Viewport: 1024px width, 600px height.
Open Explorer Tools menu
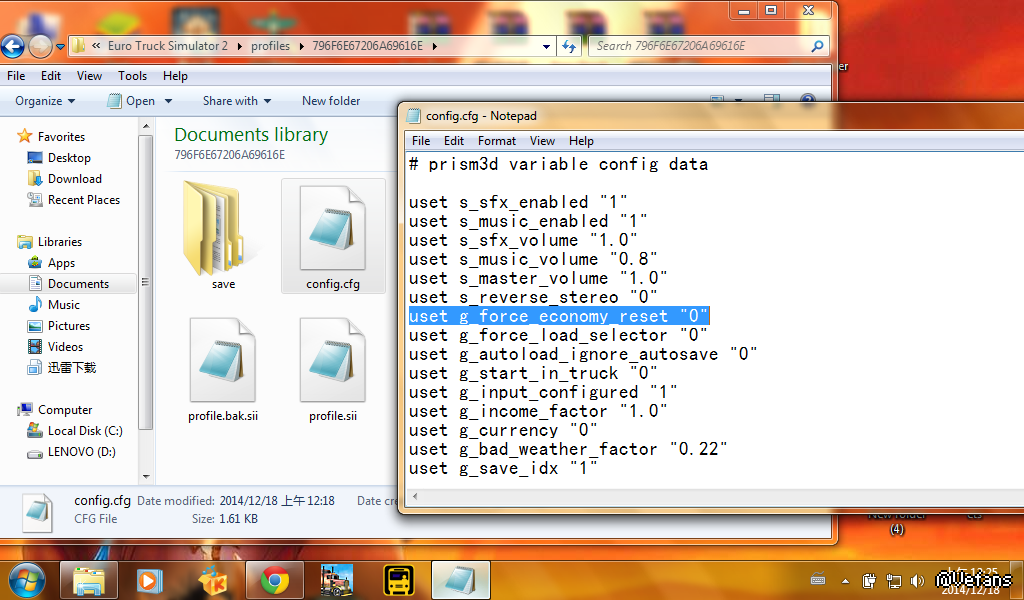pyautogui.click(x=132, y=76)
